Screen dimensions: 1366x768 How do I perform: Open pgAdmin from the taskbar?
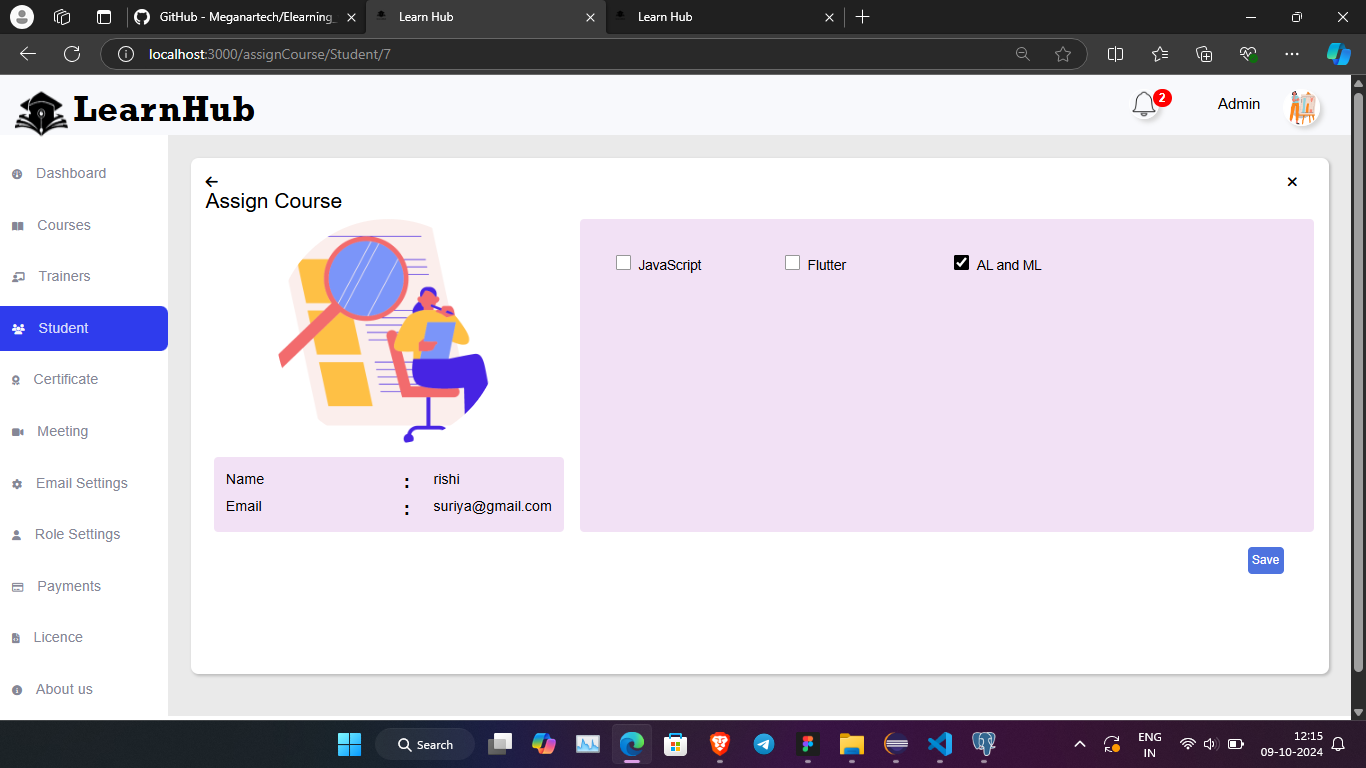coord(983,744)
